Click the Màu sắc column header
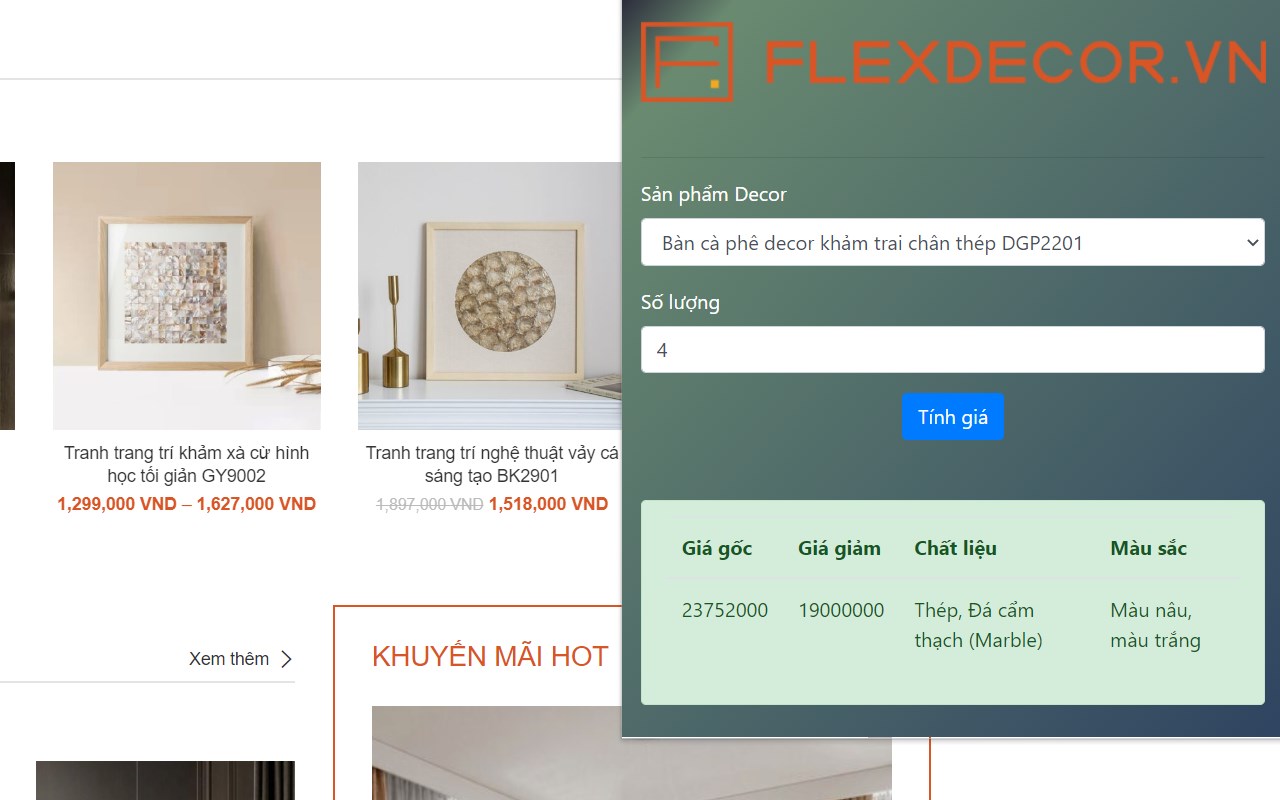This screenshot has height=800, width=1280. coord(1148,548)
